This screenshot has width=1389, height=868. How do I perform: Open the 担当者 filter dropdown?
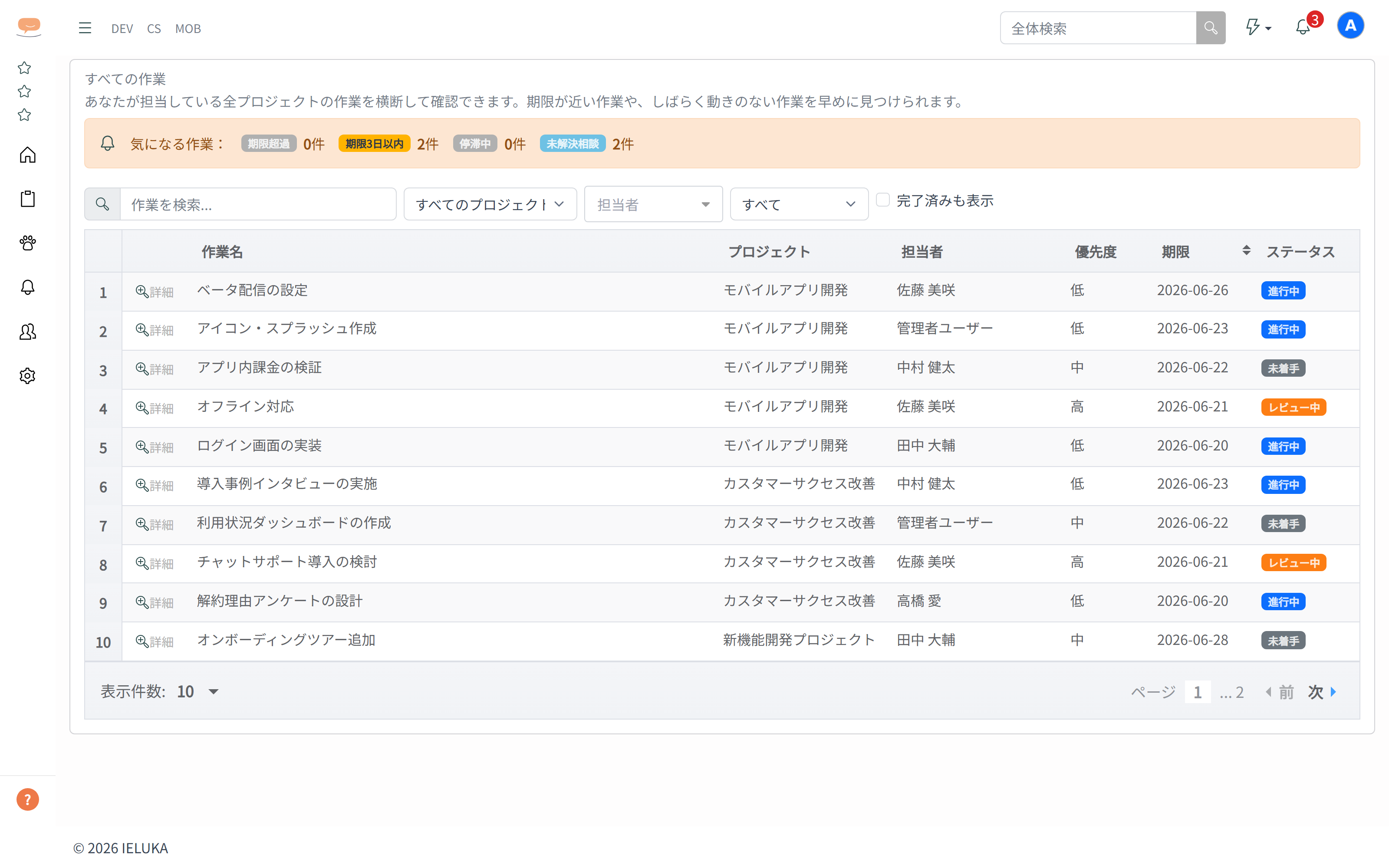(653, 204)
